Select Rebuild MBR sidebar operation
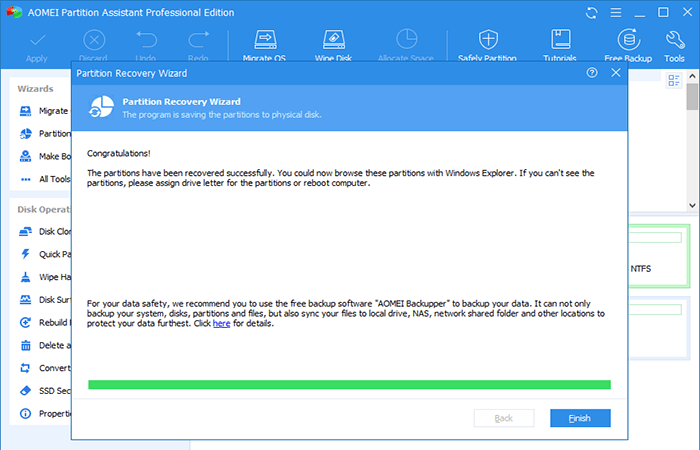Image resolution: width=700 pixels, height=450 pixels. [x=44, y=322]
